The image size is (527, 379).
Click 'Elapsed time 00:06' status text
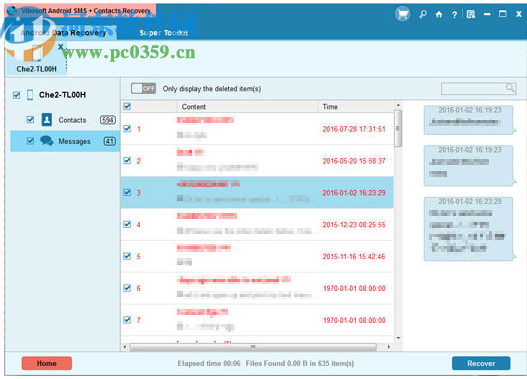click(209, 363)
